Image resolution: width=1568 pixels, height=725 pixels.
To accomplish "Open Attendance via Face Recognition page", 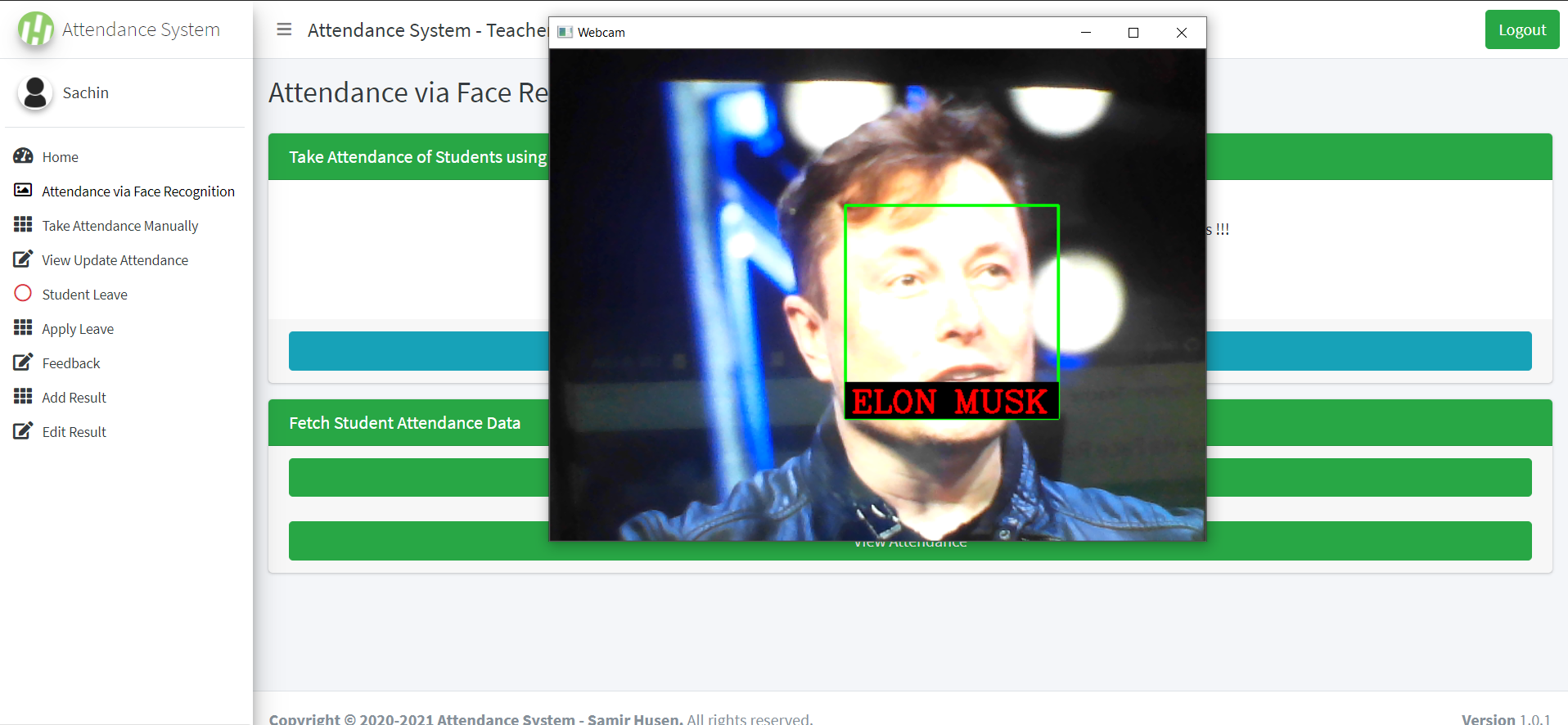I will (x=124, y=191).
